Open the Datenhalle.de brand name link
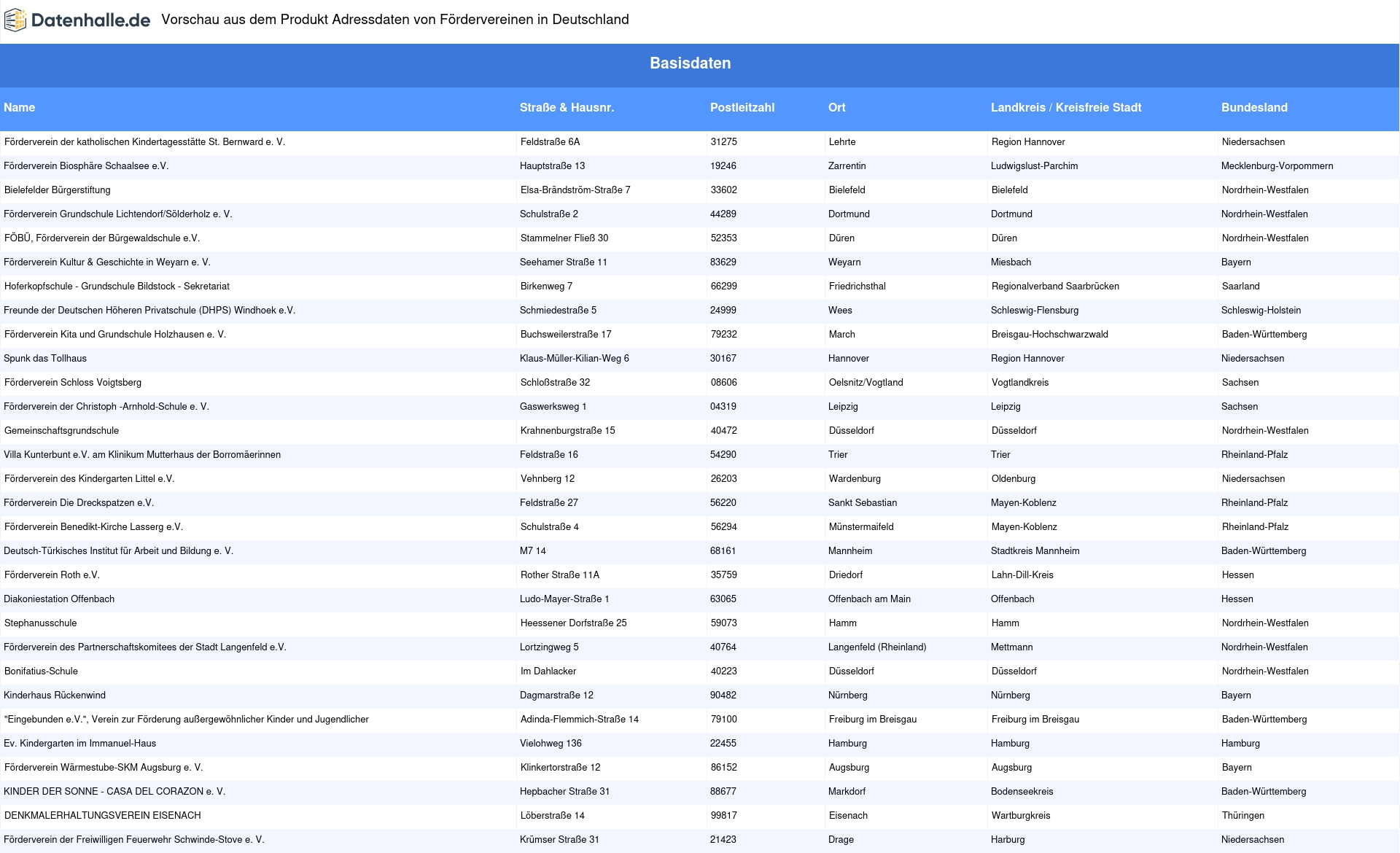Viewport: 1400px width, 853px height. [91, 20]
